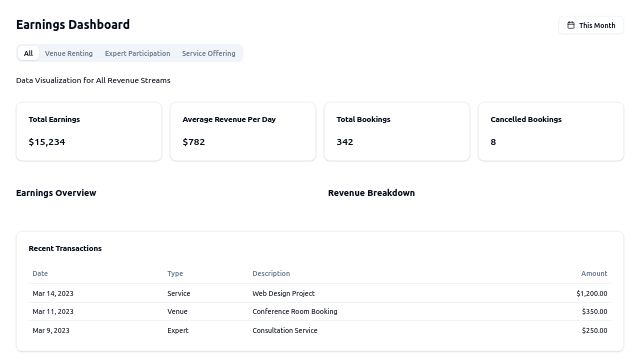Click the Earnings Overview heading
This screenshot has width=640, height=360.
point(56,193)
